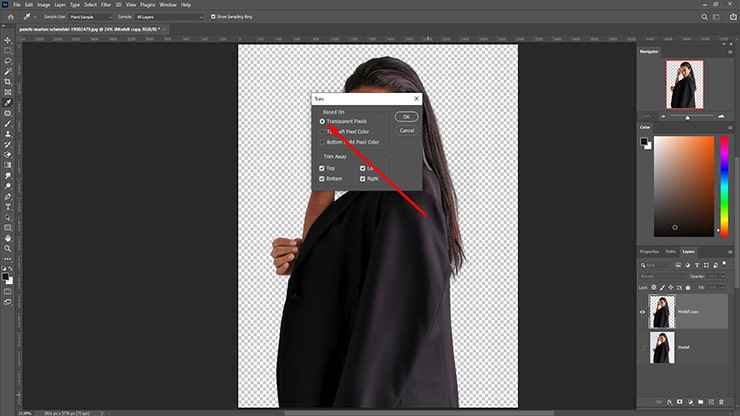Open the layer blend mode dropdown

pyautogui.click(x=662, y=276)
